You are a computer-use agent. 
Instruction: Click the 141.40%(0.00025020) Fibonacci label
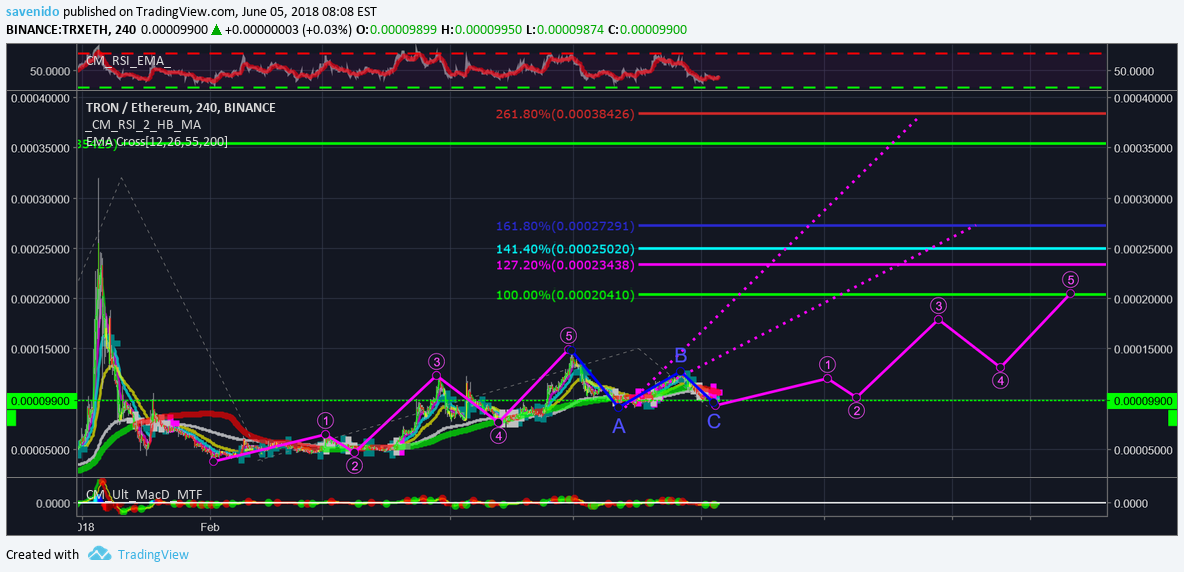coord(565,248)
